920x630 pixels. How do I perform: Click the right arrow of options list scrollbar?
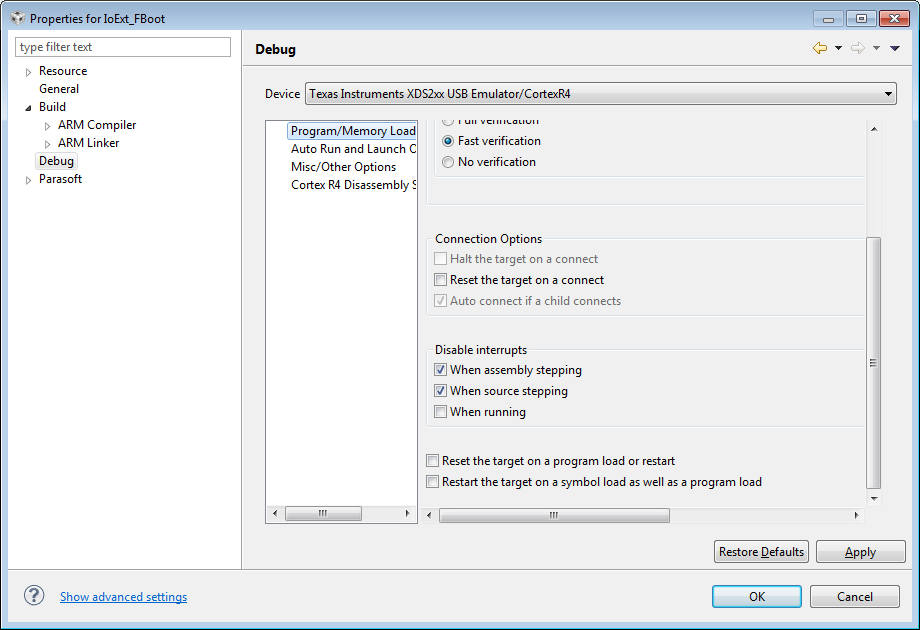(407, 513)
